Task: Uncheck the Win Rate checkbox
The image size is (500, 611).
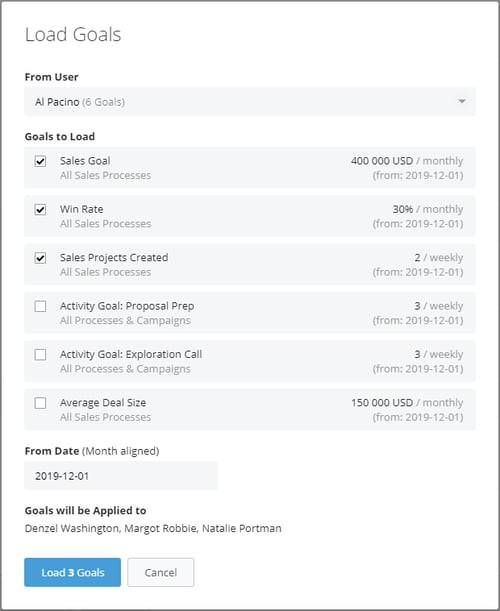Action: click(x=40, y=209)
